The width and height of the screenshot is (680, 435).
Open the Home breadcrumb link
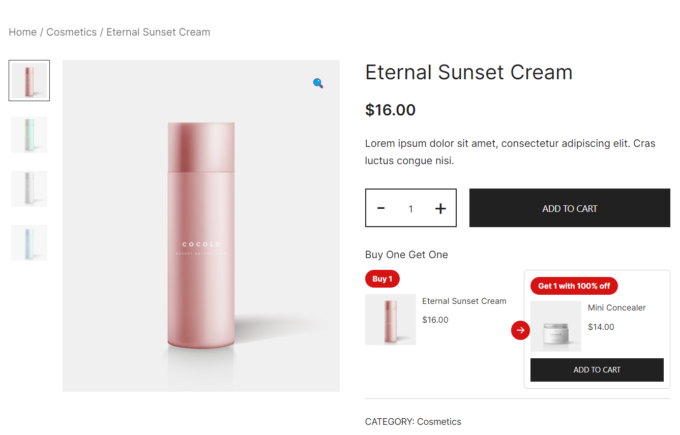[23, 32]
